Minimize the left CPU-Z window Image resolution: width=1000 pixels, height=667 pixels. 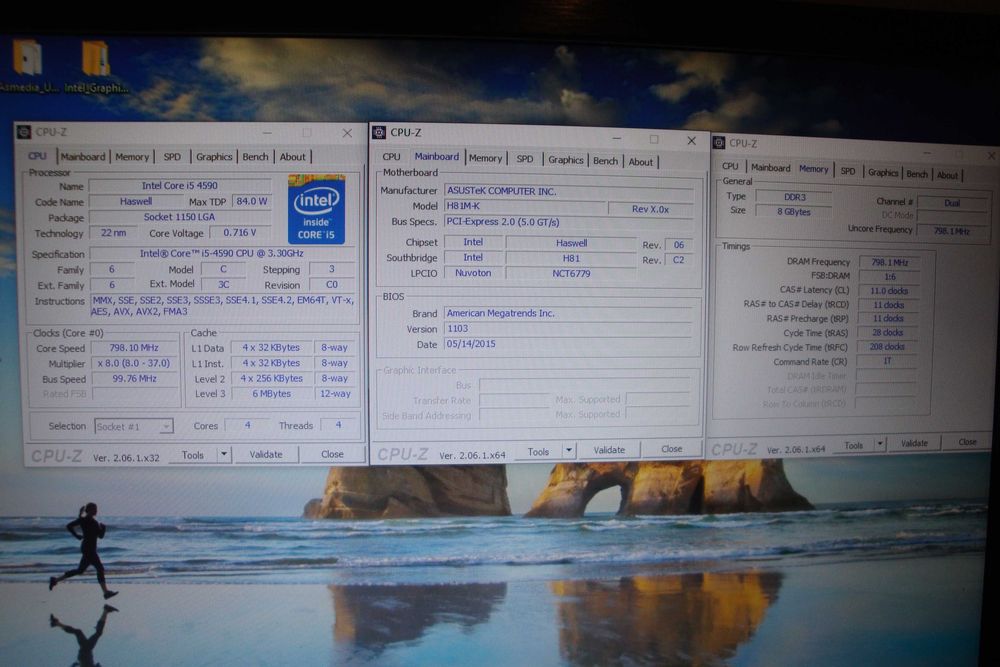(x=267, y=132)
